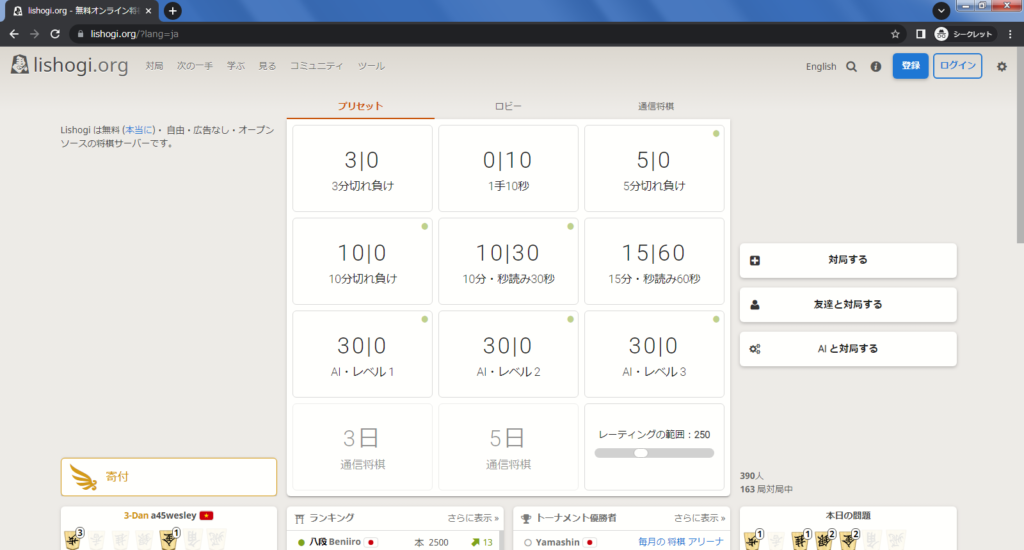The width and height of the screenshot is (1024, 550).
Task: Open the 対局 menu
Action: 154,66
